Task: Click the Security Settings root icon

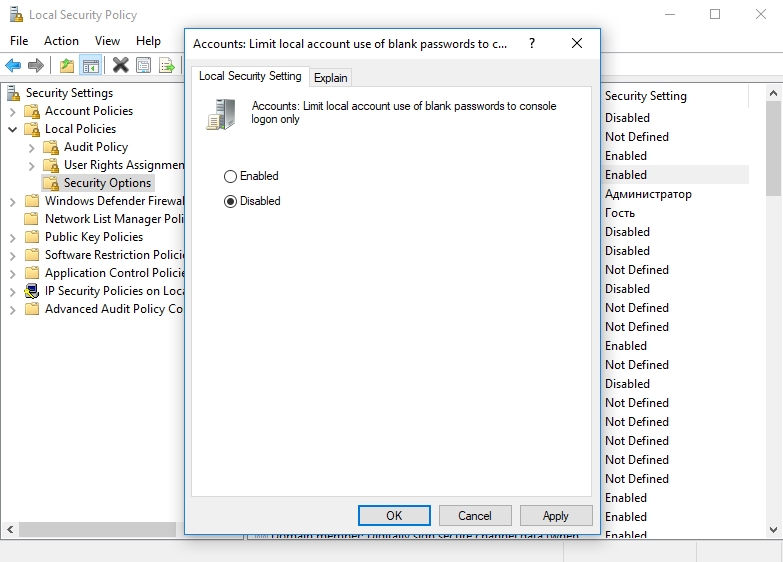Action: 13,93
